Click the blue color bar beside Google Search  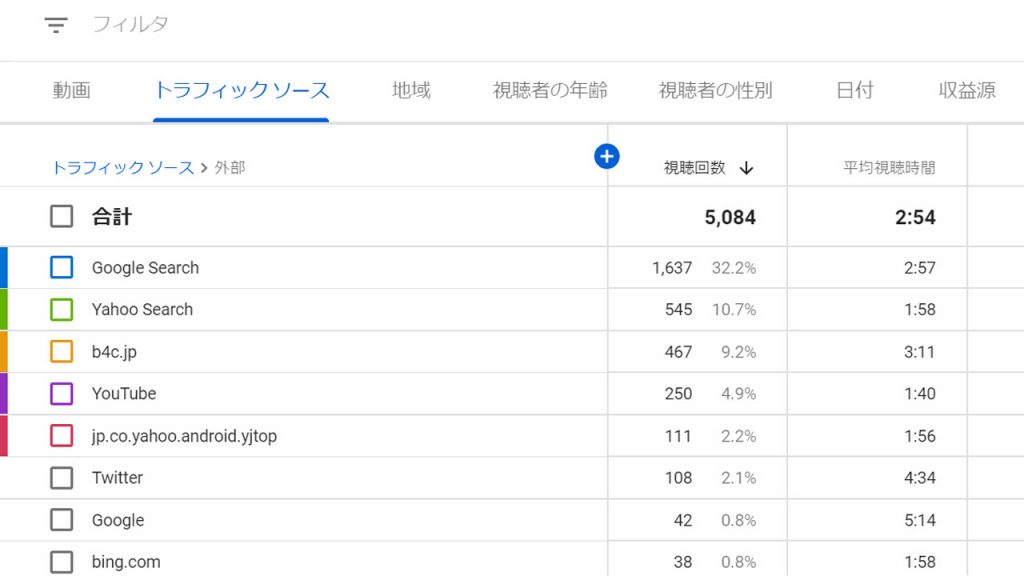4,267
